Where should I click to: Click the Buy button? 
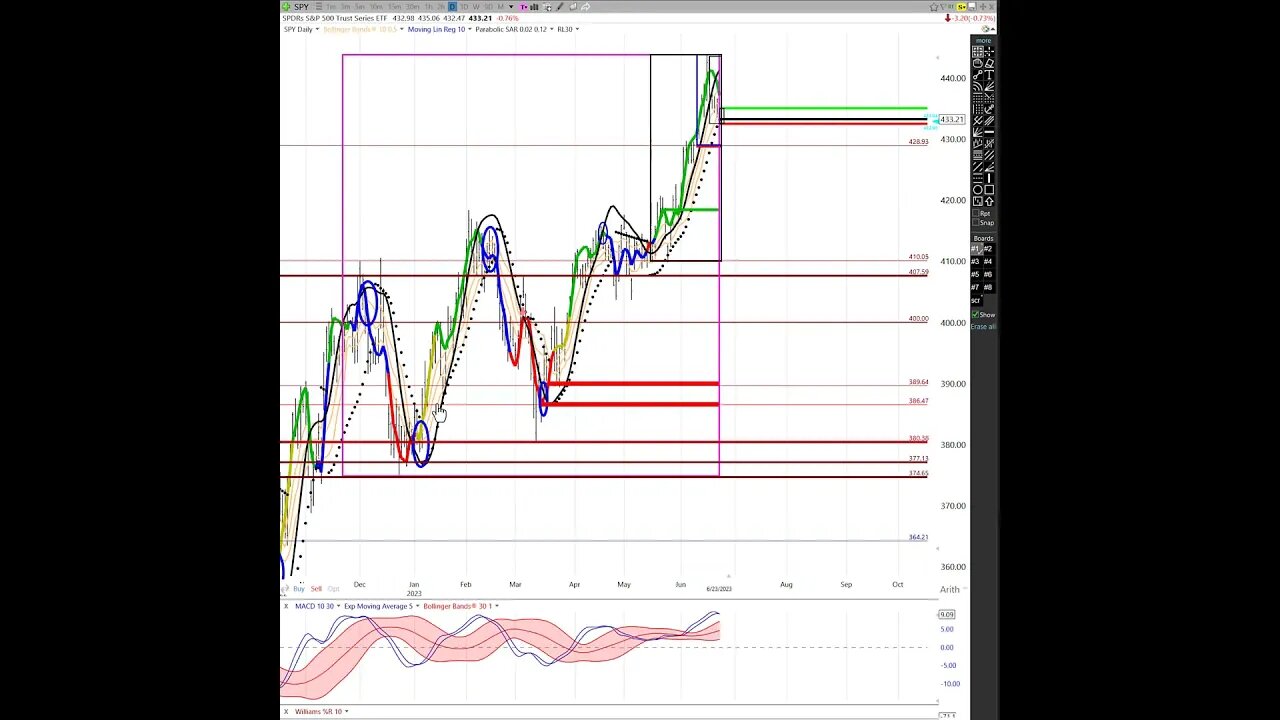click(298, 588)
